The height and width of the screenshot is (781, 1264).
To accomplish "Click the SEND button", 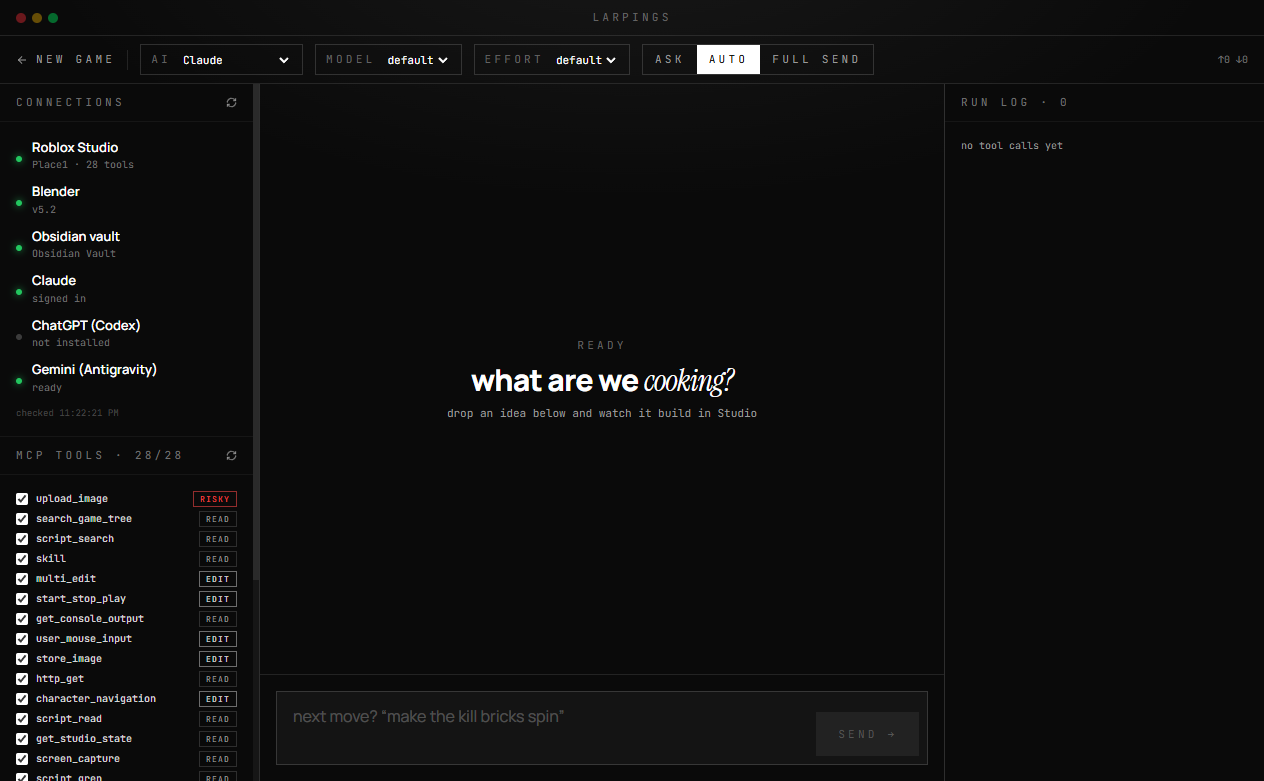I will point(867,734).
